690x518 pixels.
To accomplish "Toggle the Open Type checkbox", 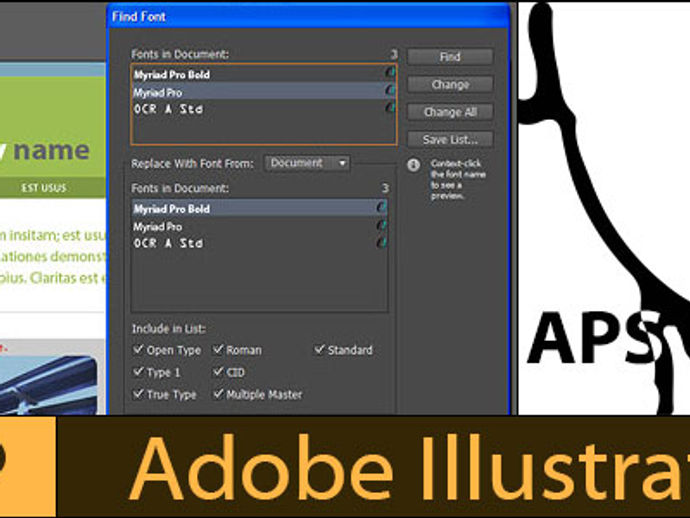I will (x=138, y=349).
